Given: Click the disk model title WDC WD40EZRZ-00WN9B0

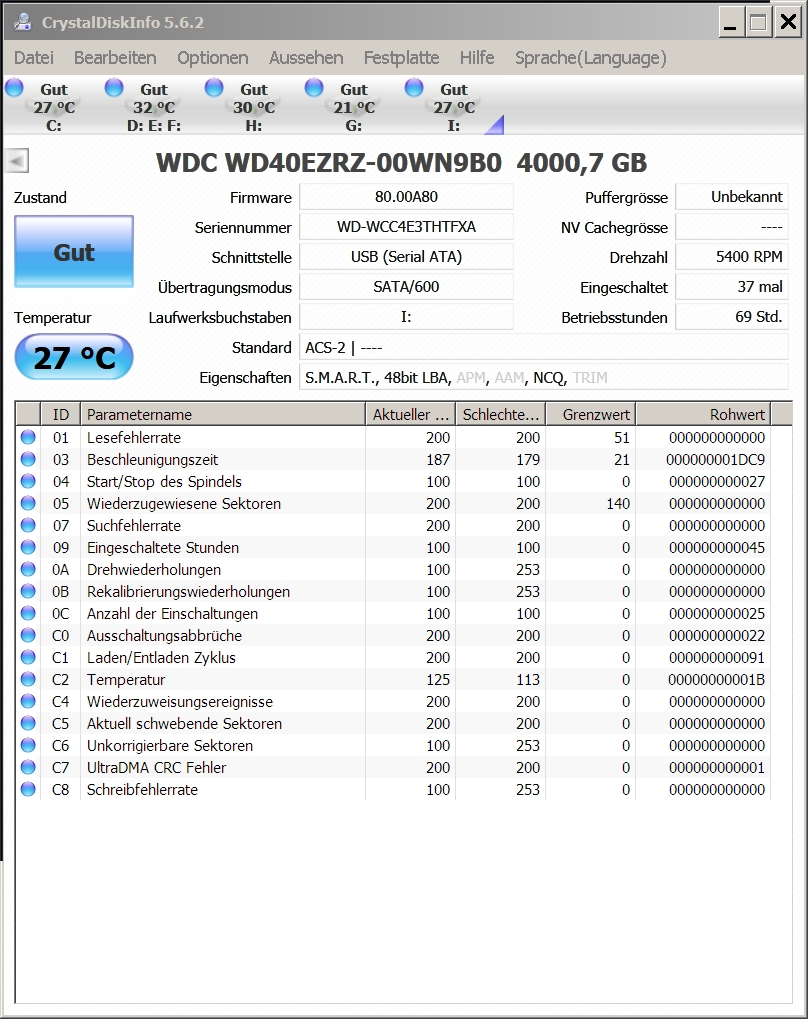Looking at the screenshot, I should tap(329, 162).
